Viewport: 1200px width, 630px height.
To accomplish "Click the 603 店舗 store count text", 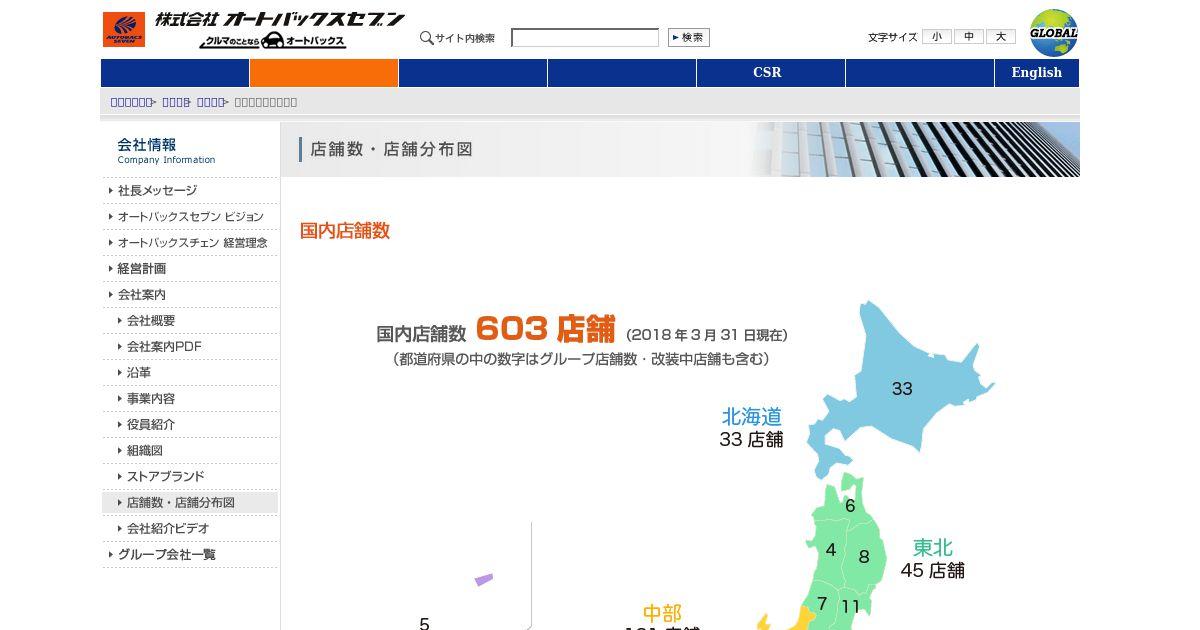I will [545, 329].
